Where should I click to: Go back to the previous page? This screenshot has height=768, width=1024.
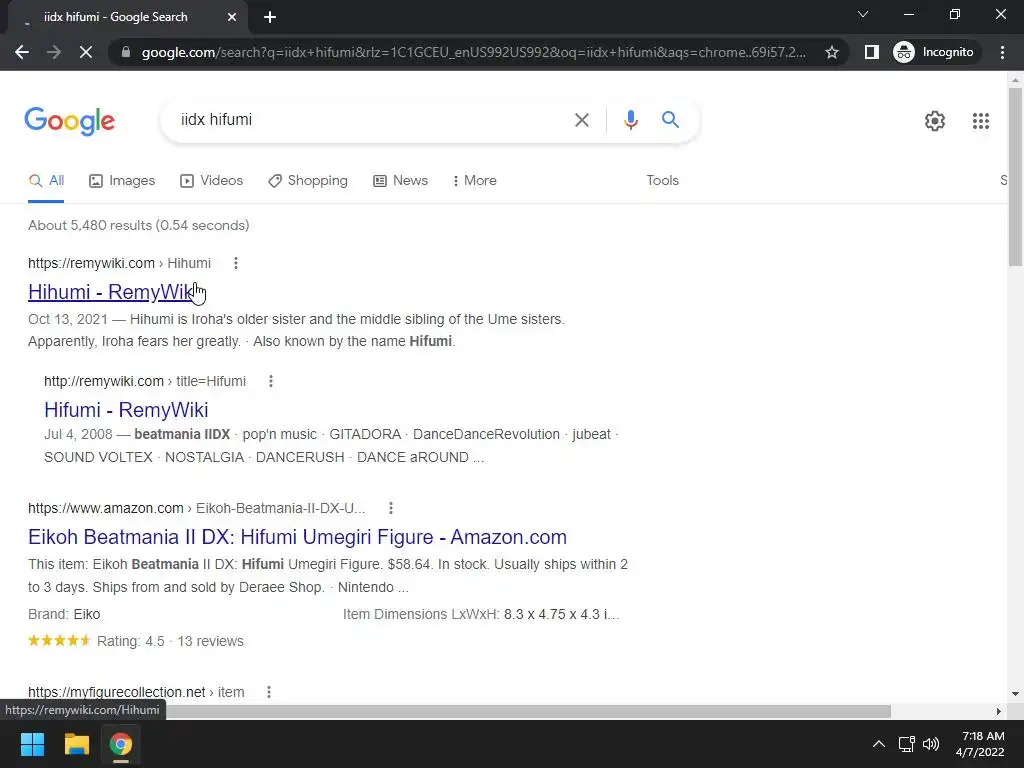point(22,52)
